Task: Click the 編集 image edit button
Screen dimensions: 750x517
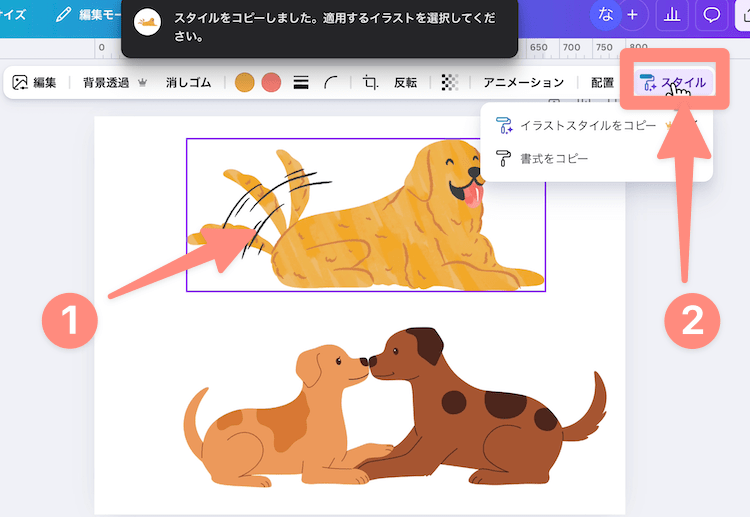Action: (x=34, y=83)
